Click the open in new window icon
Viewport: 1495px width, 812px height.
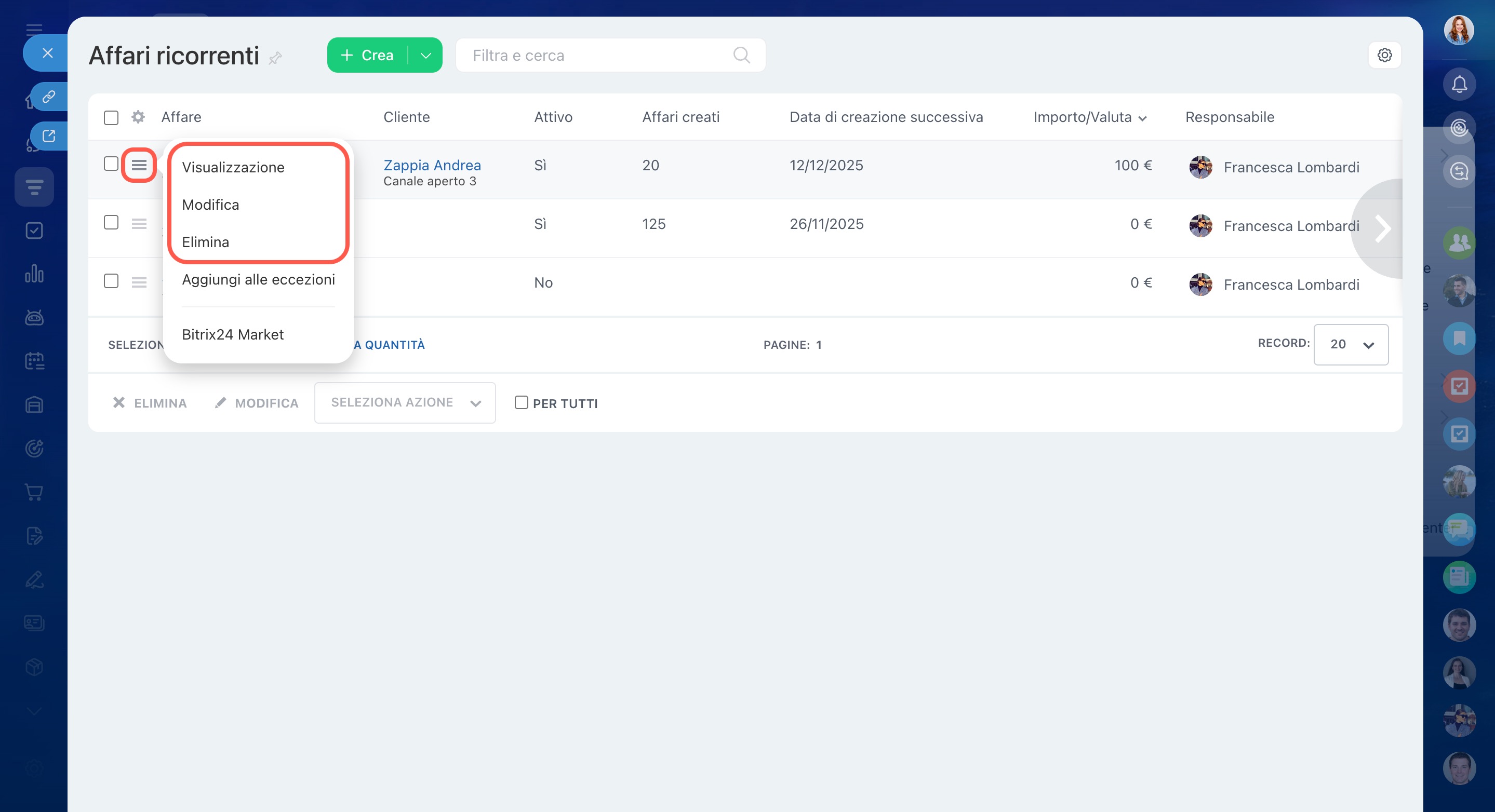(x=49, y=136)
